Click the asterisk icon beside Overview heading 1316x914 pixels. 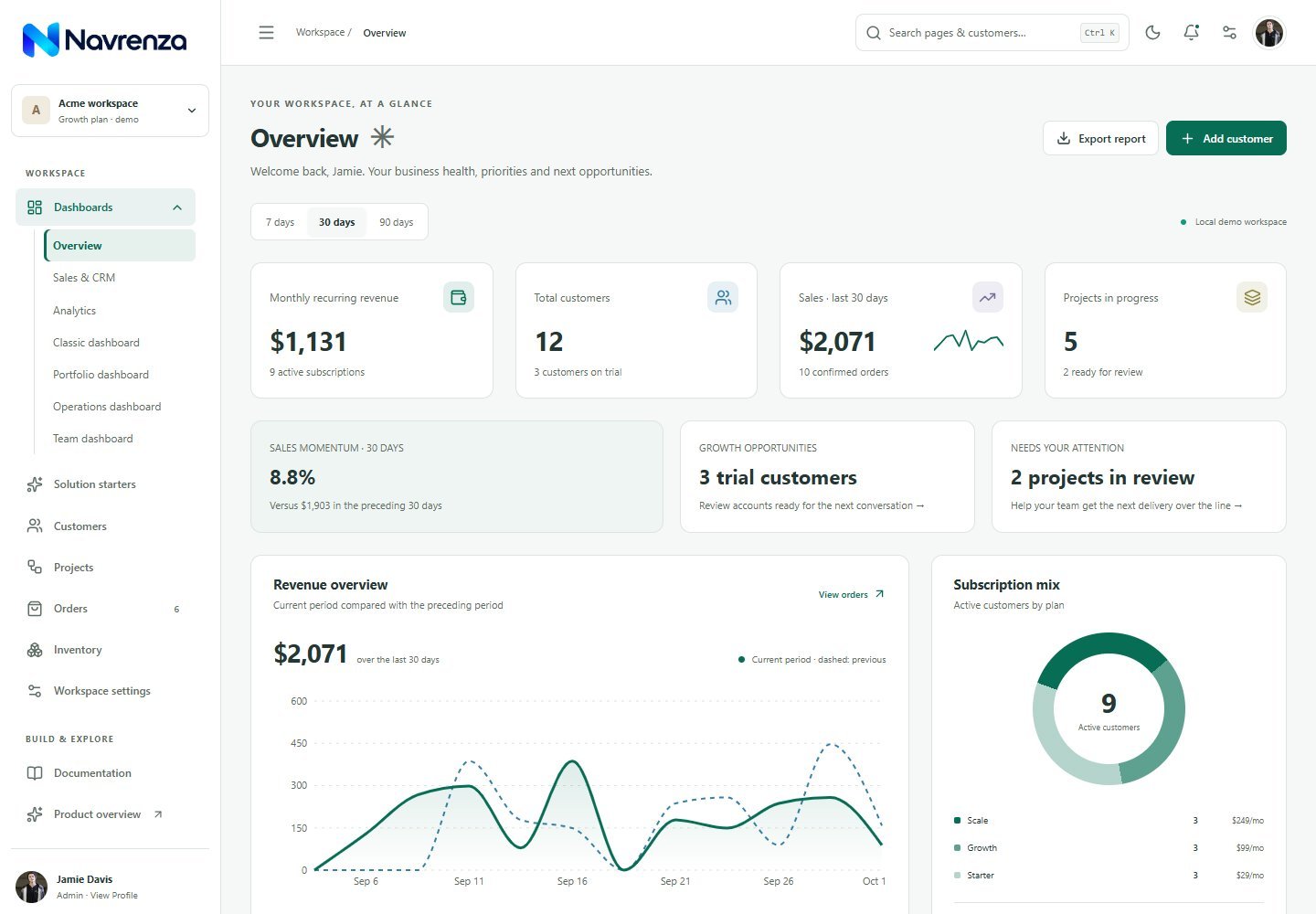tap(382, 138)
